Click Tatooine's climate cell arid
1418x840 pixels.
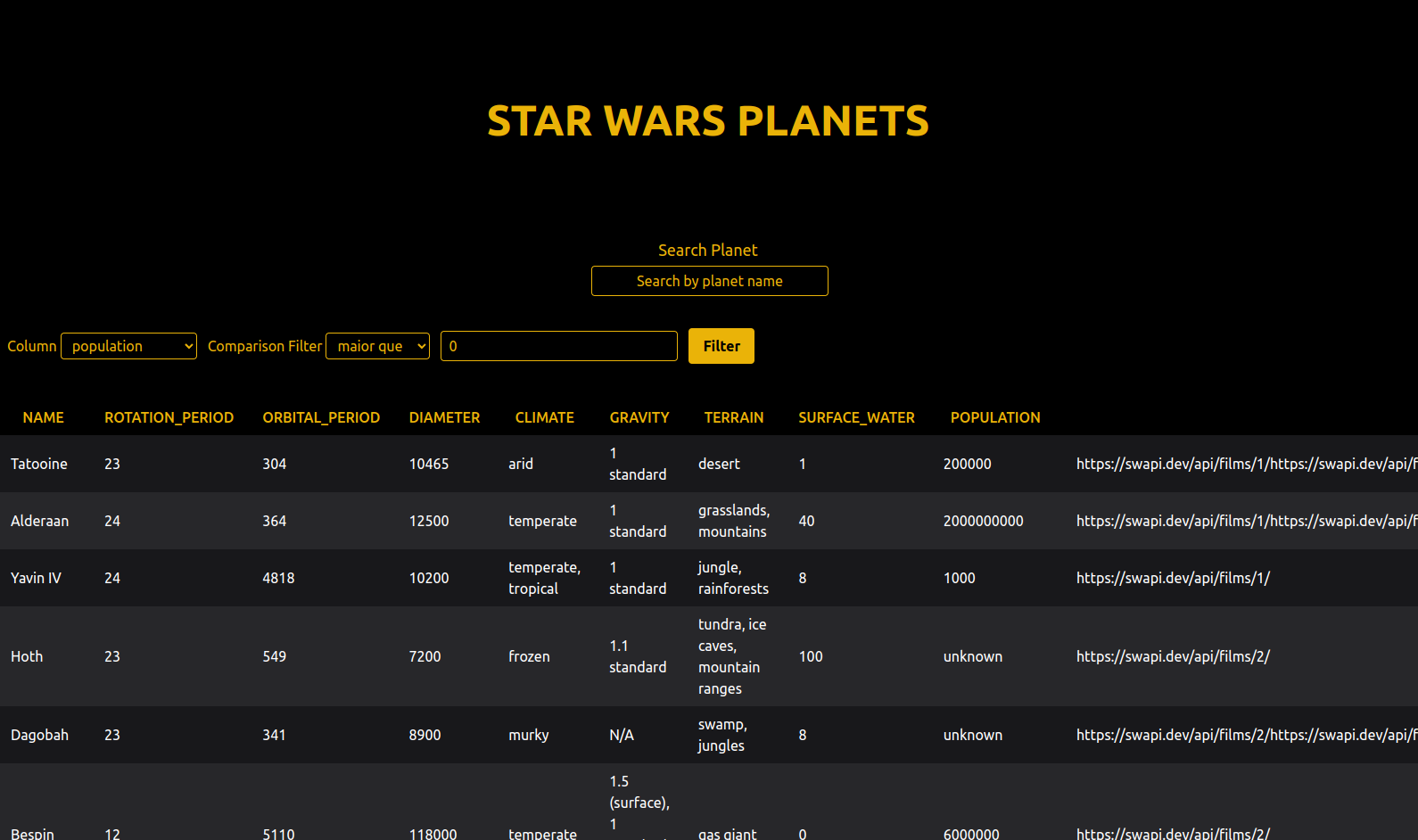521,464
